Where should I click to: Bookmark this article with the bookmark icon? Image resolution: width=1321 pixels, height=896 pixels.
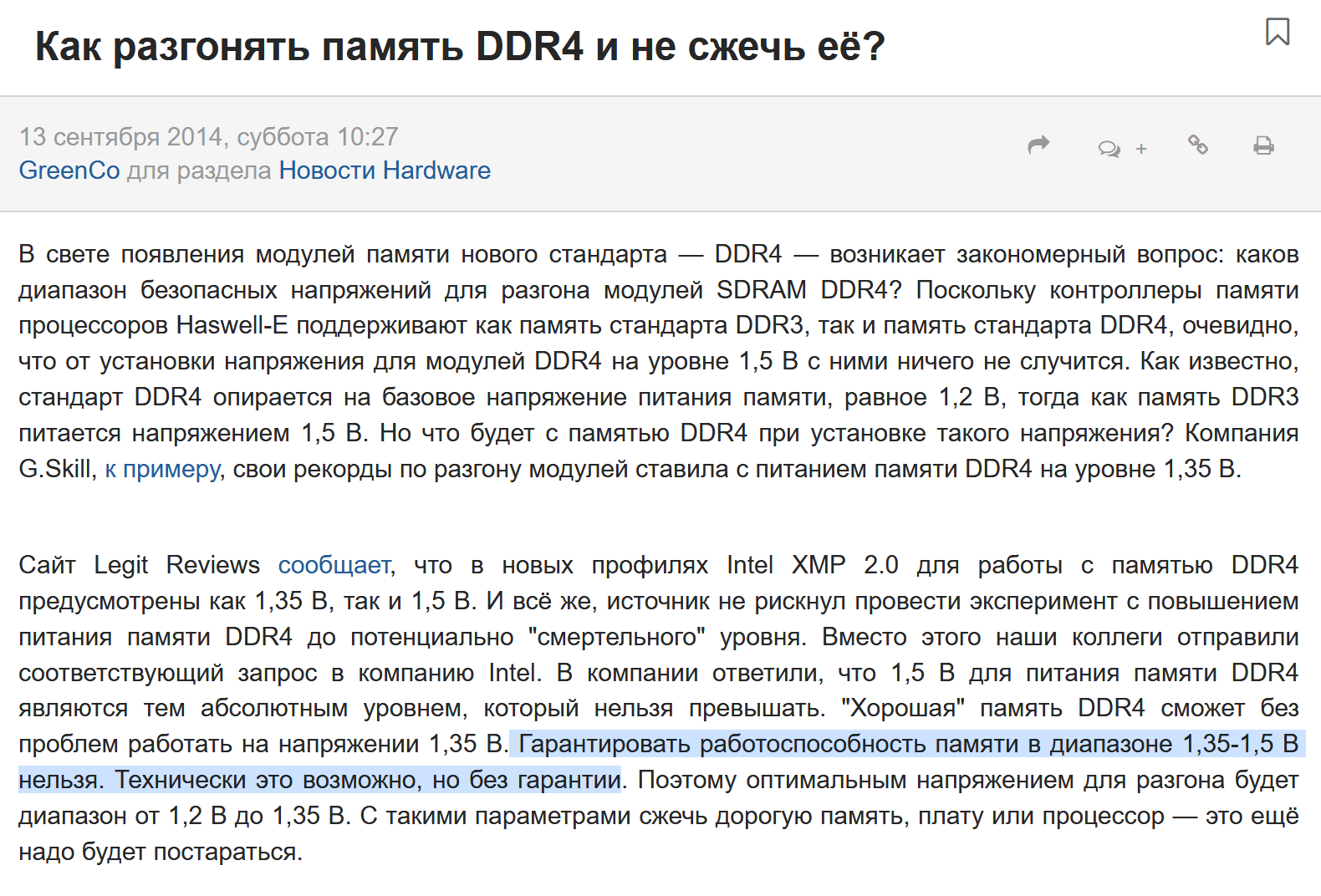point(1278,32)
